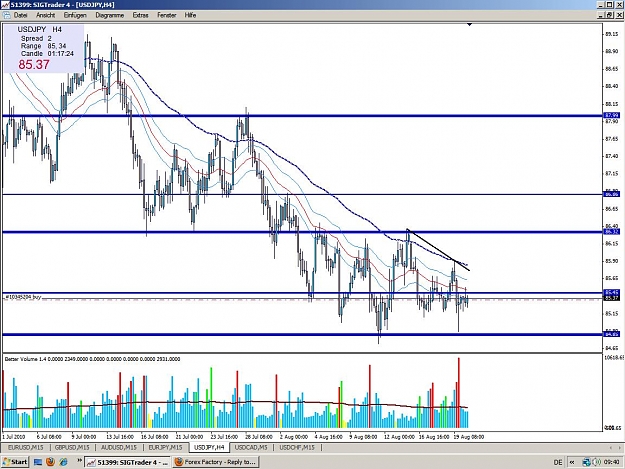Open the Datei menu
Viewport: 625px width, 469px height.
pyautogui.click(x=21, y=15)
